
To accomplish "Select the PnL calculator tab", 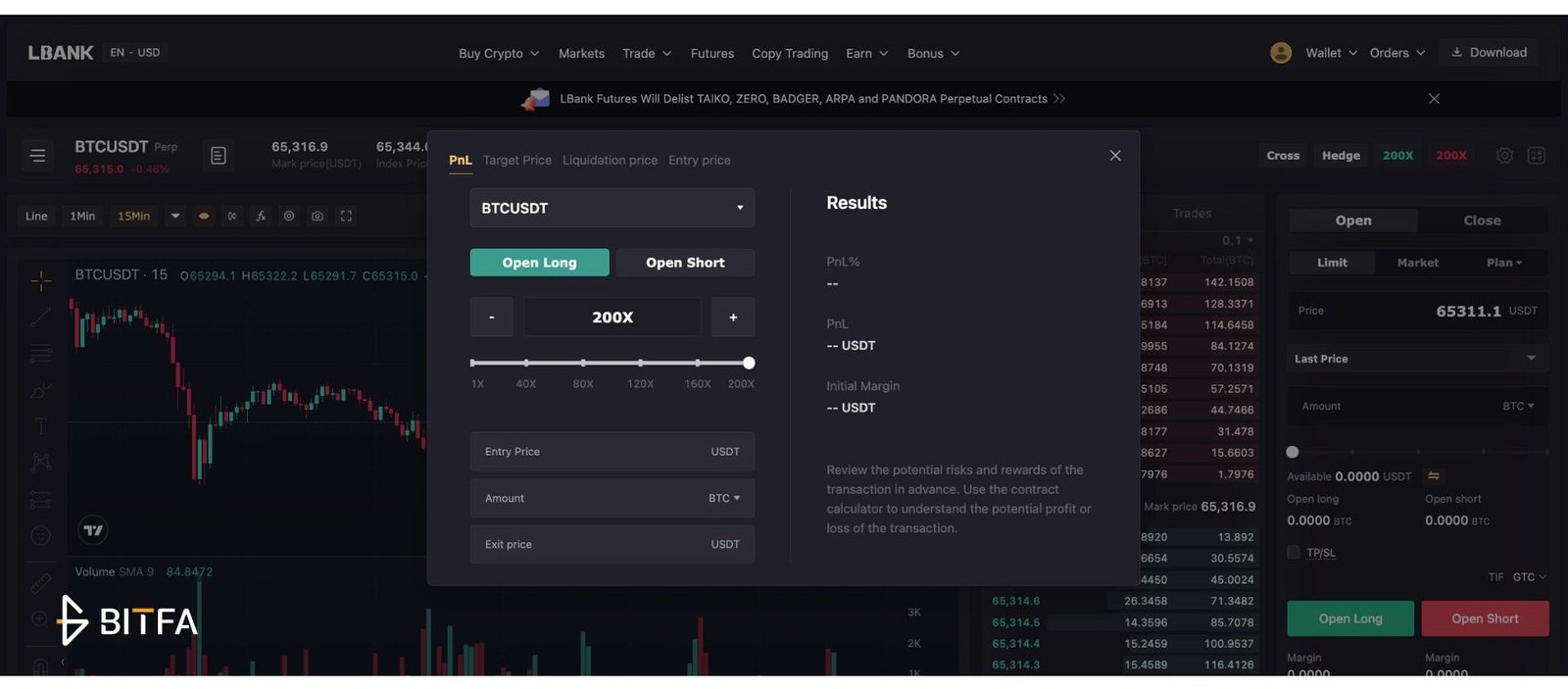I will tap(461, 160).
